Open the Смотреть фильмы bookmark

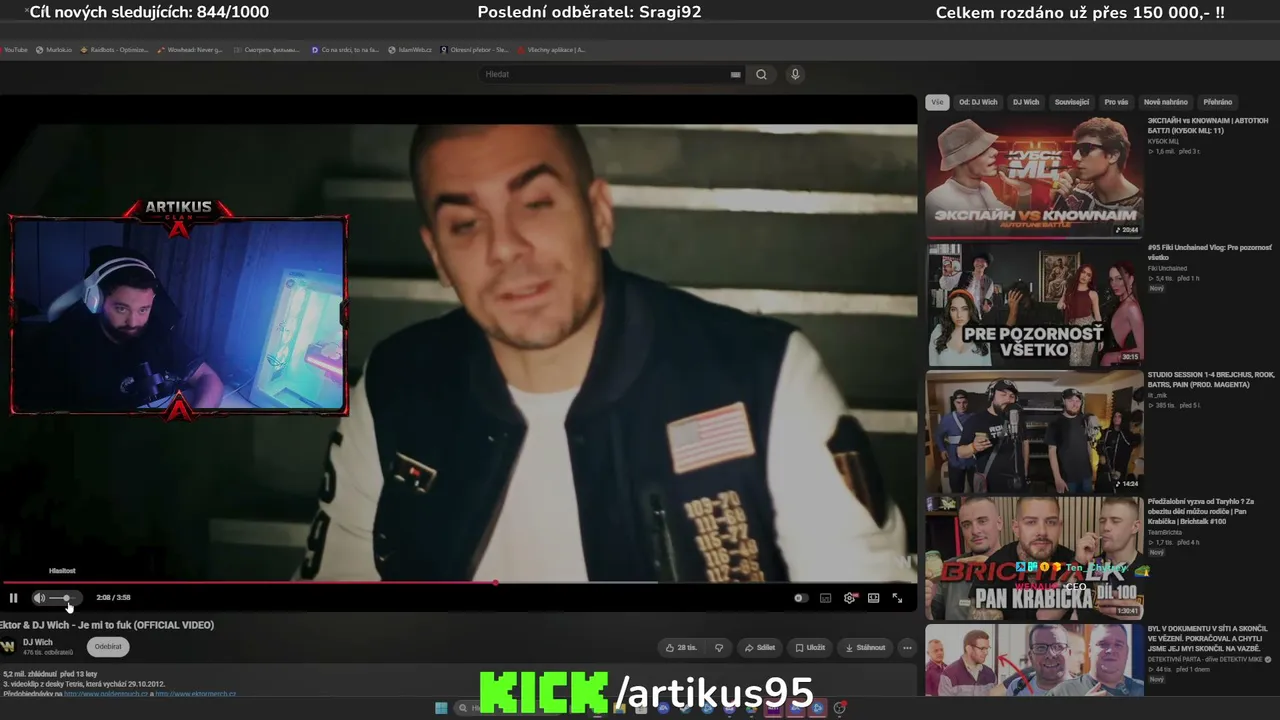(267, 49)
